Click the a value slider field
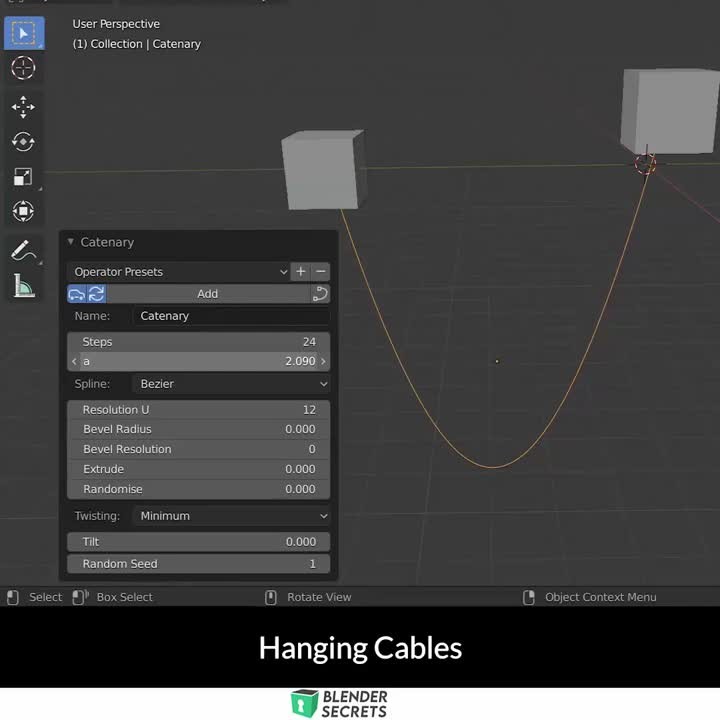This screenshot has width=720, height=720. [198, 361]
